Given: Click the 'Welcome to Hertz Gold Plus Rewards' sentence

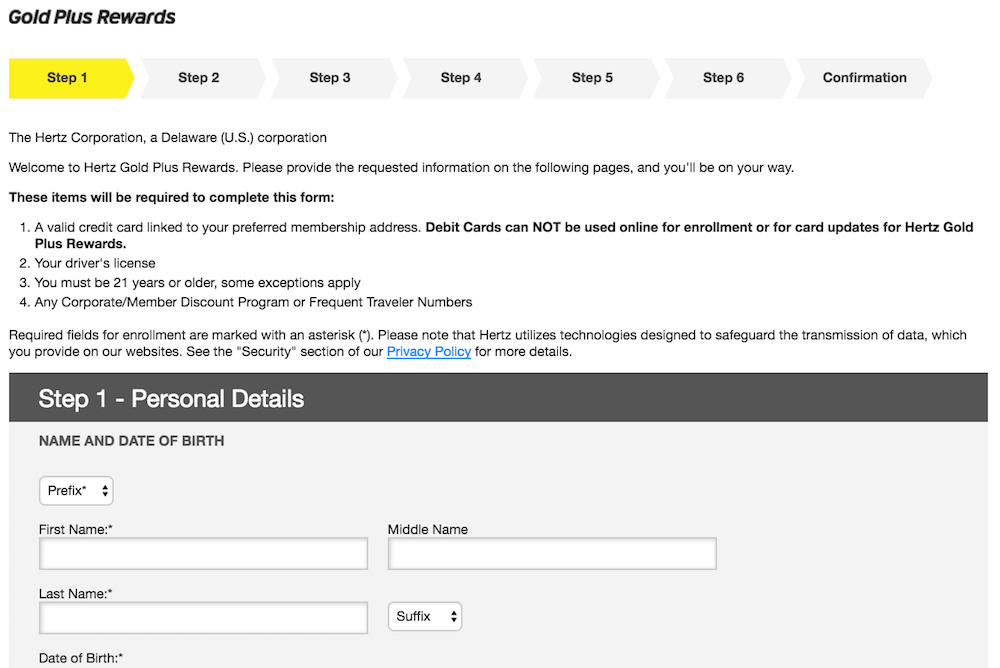Looking at the screenshot, I should click(x=401, y=168).
